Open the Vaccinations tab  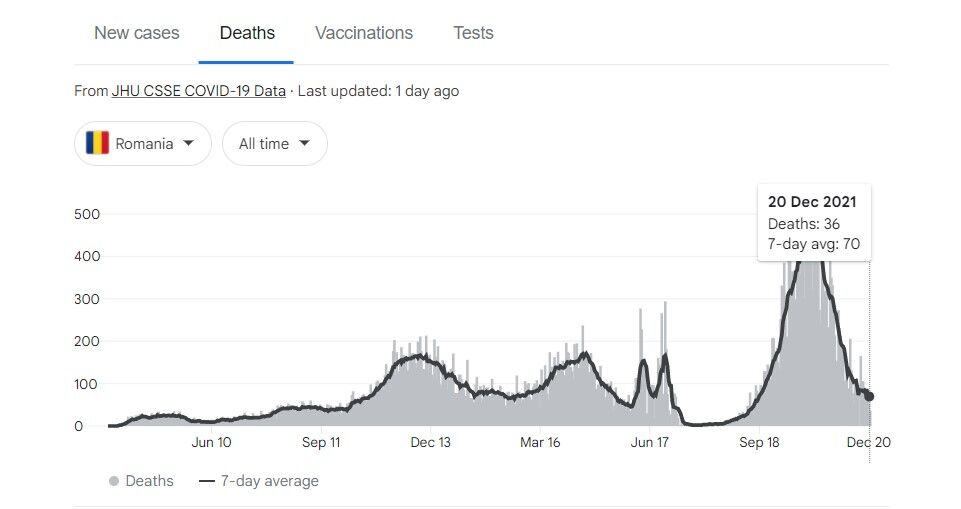[364, 33]
